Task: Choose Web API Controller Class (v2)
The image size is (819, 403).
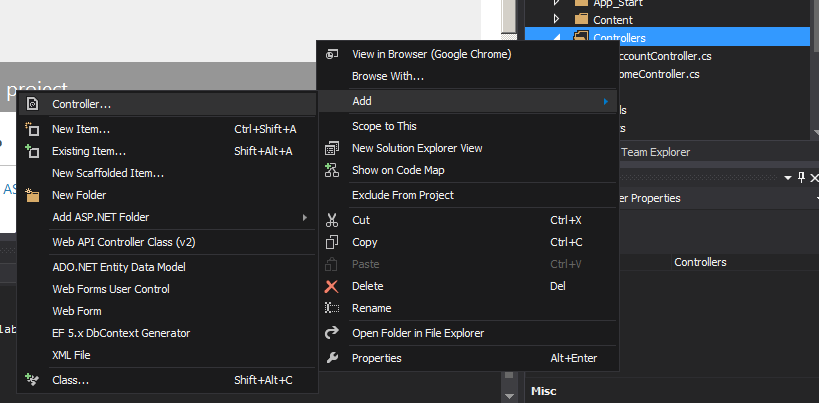Action: pyautogui.click(x=123, y=242)
